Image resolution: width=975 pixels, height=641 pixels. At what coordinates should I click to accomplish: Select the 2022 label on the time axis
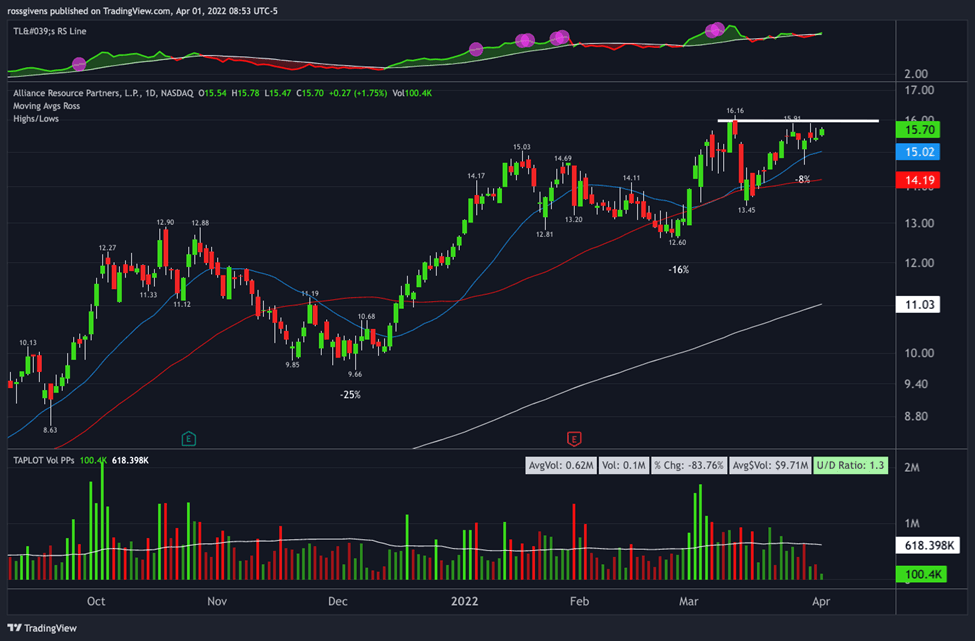(x=464, y=602)
